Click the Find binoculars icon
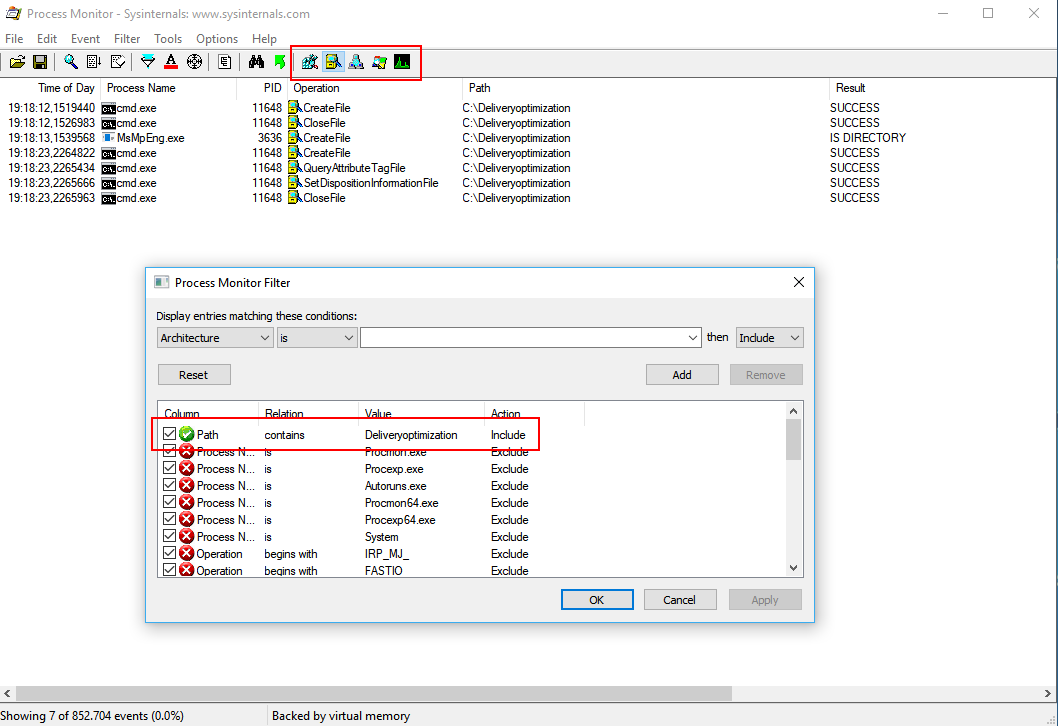This screenshot has width=1058, height=726. point(256,62)
